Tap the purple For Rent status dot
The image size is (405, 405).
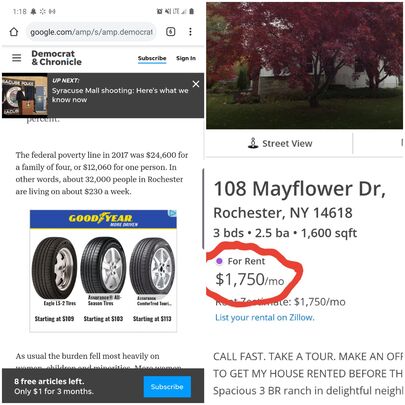pos(219,261)
